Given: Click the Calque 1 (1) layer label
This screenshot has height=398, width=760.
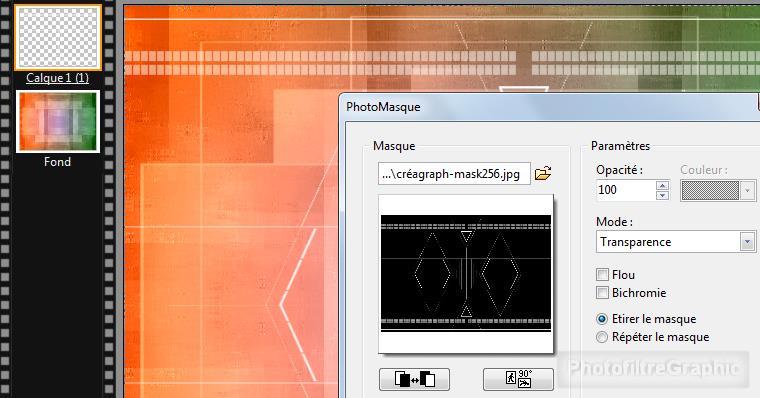Looking at the screenshot, I should point(57,78).
